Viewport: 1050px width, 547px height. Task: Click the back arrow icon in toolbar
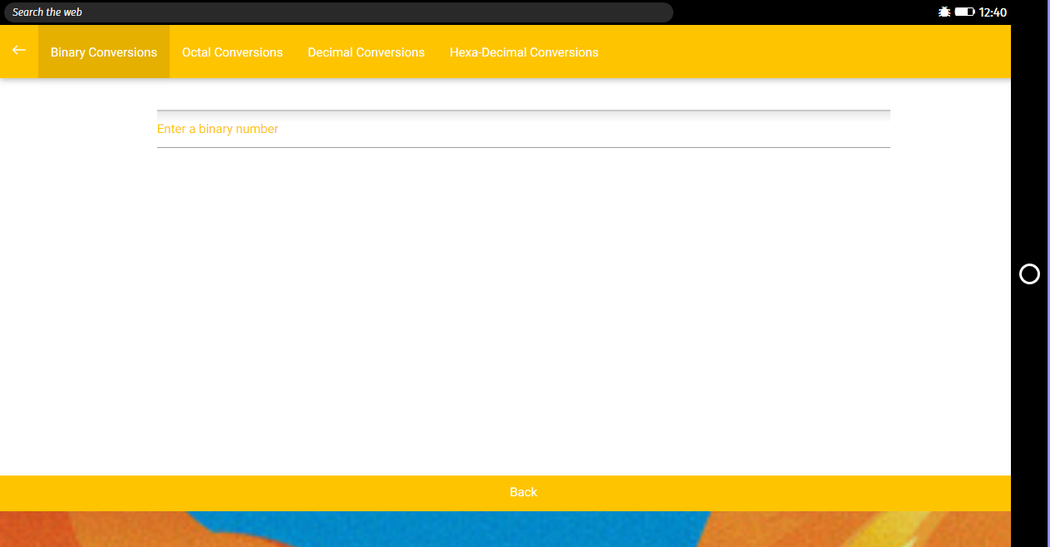[18, 51]
